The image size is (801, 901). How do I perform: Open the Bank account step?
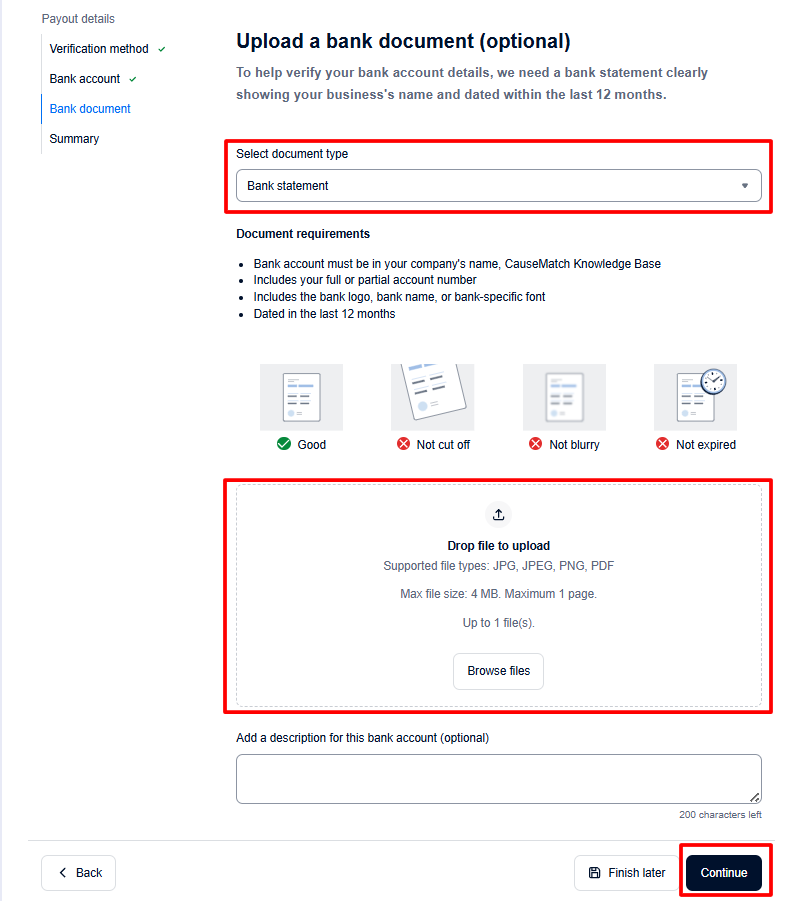[x=85, y=79]
